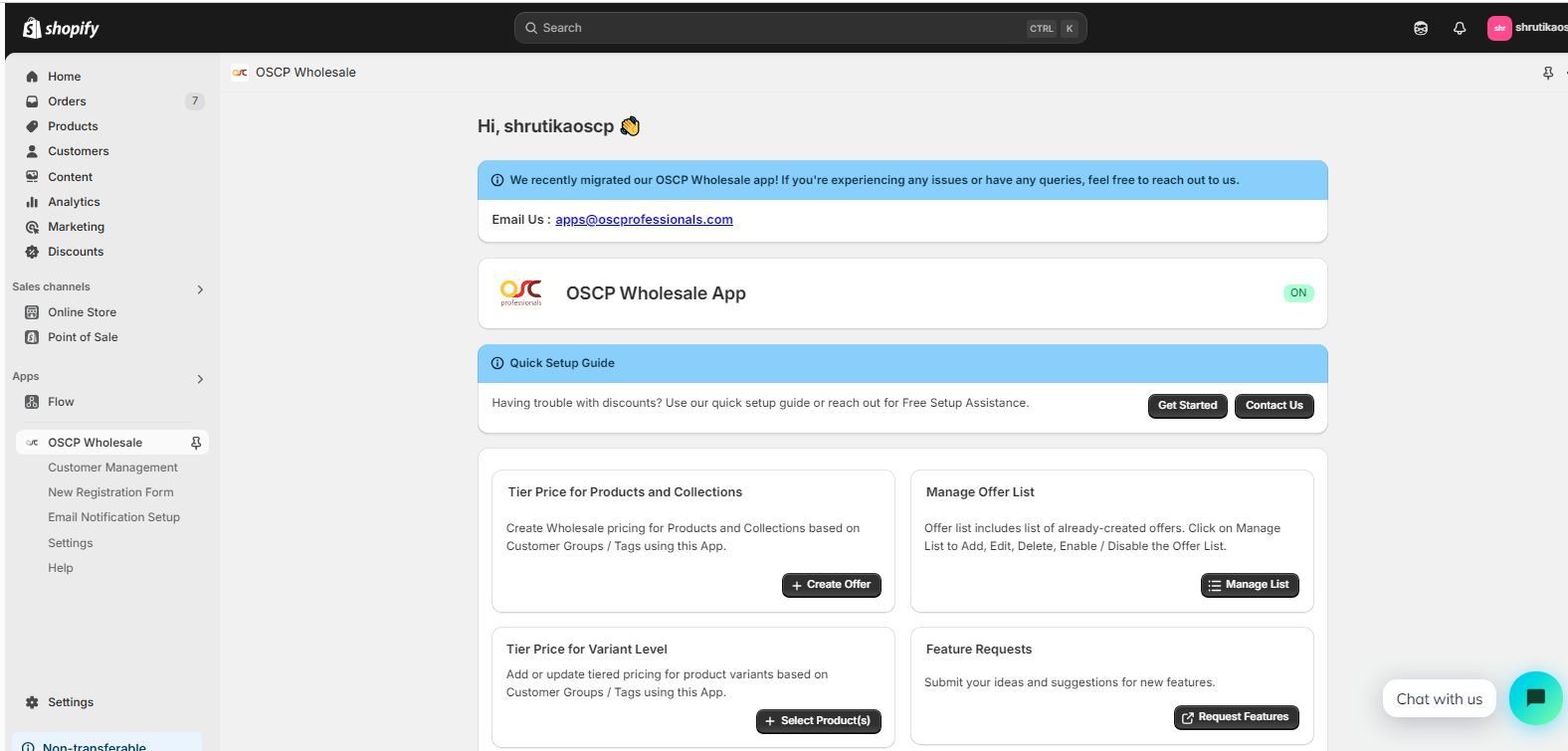Click the Select Product(s) button
The image size is (1568, 751).
[818, 721]
